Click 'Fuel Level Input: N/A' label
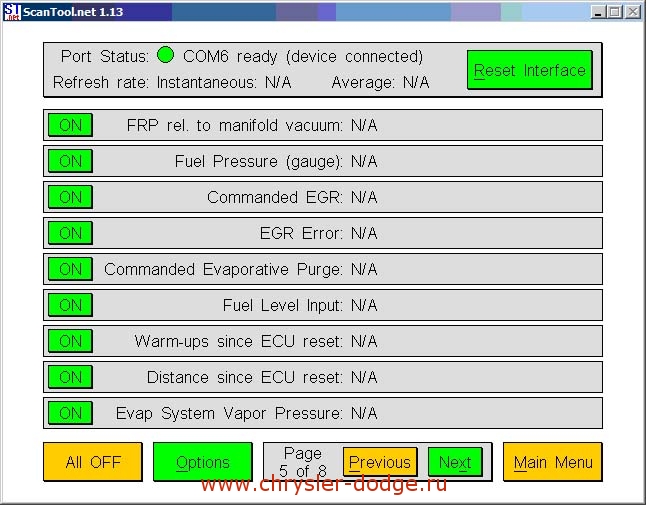Screen dimensions: 646x505 coord(300,305)
